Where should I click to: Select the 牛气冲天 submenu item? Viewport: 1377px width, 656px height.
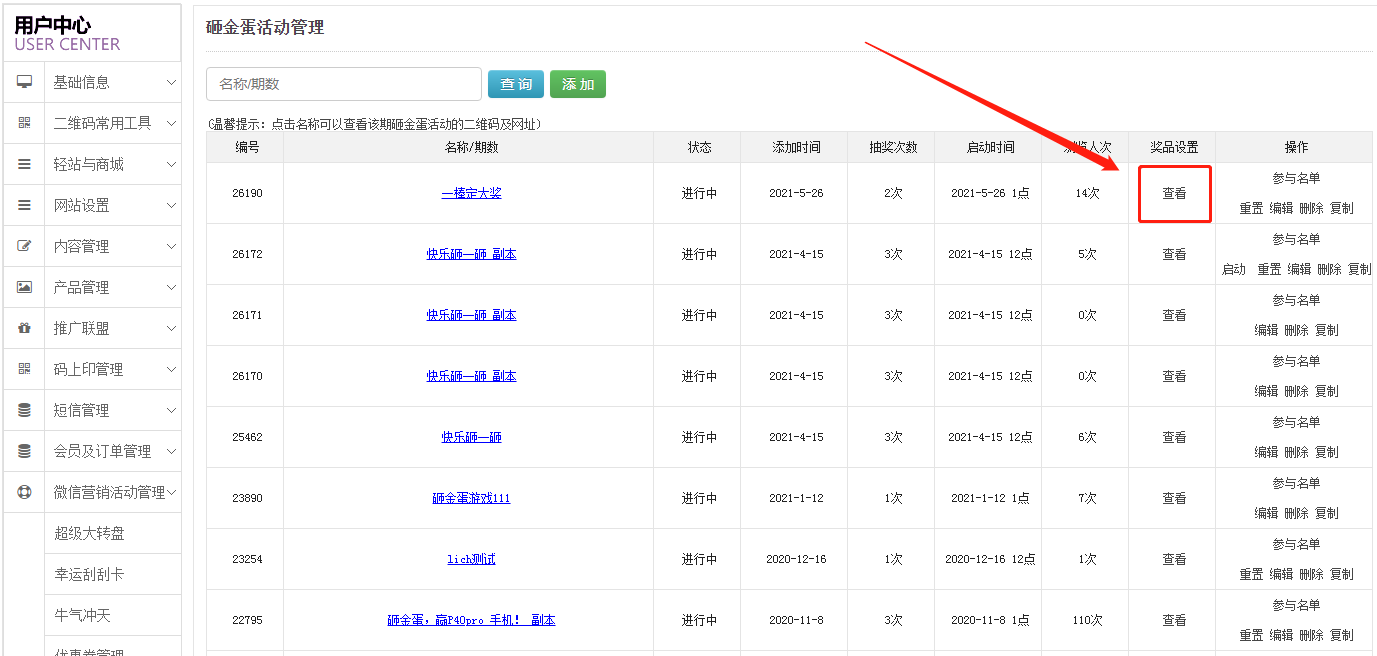(82, 615)
